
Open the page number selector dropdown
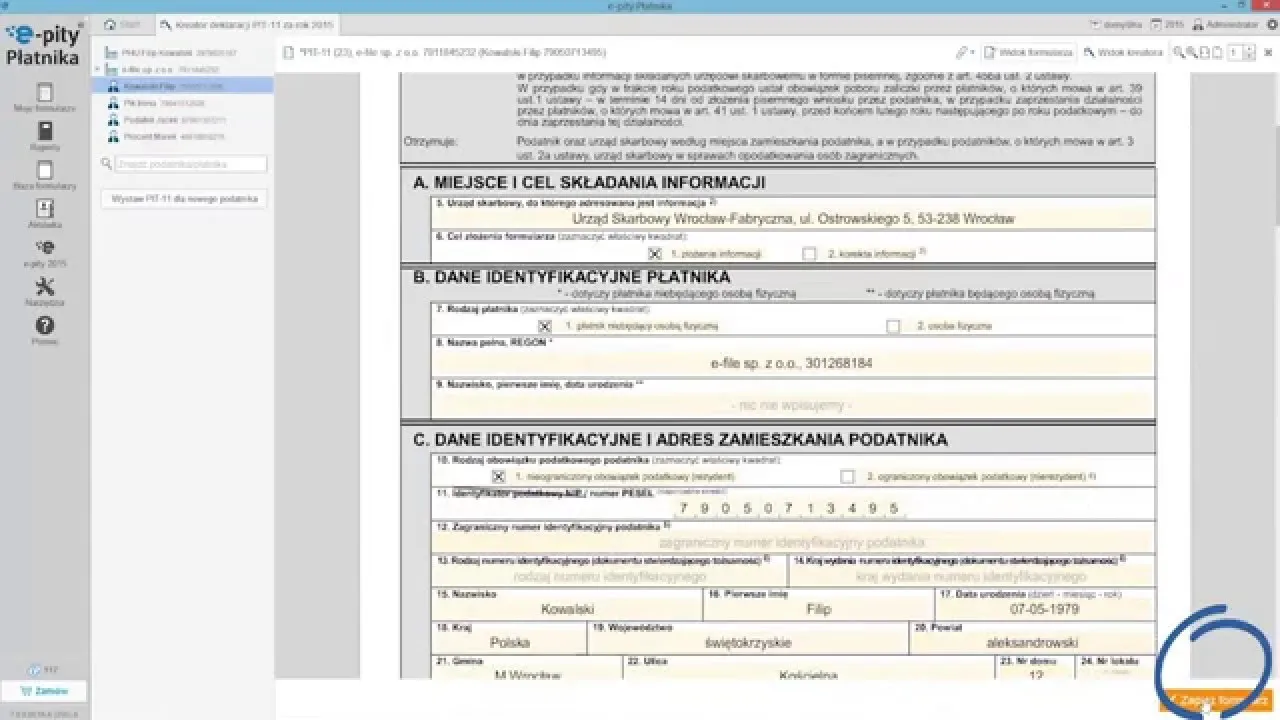[1245, 52]
